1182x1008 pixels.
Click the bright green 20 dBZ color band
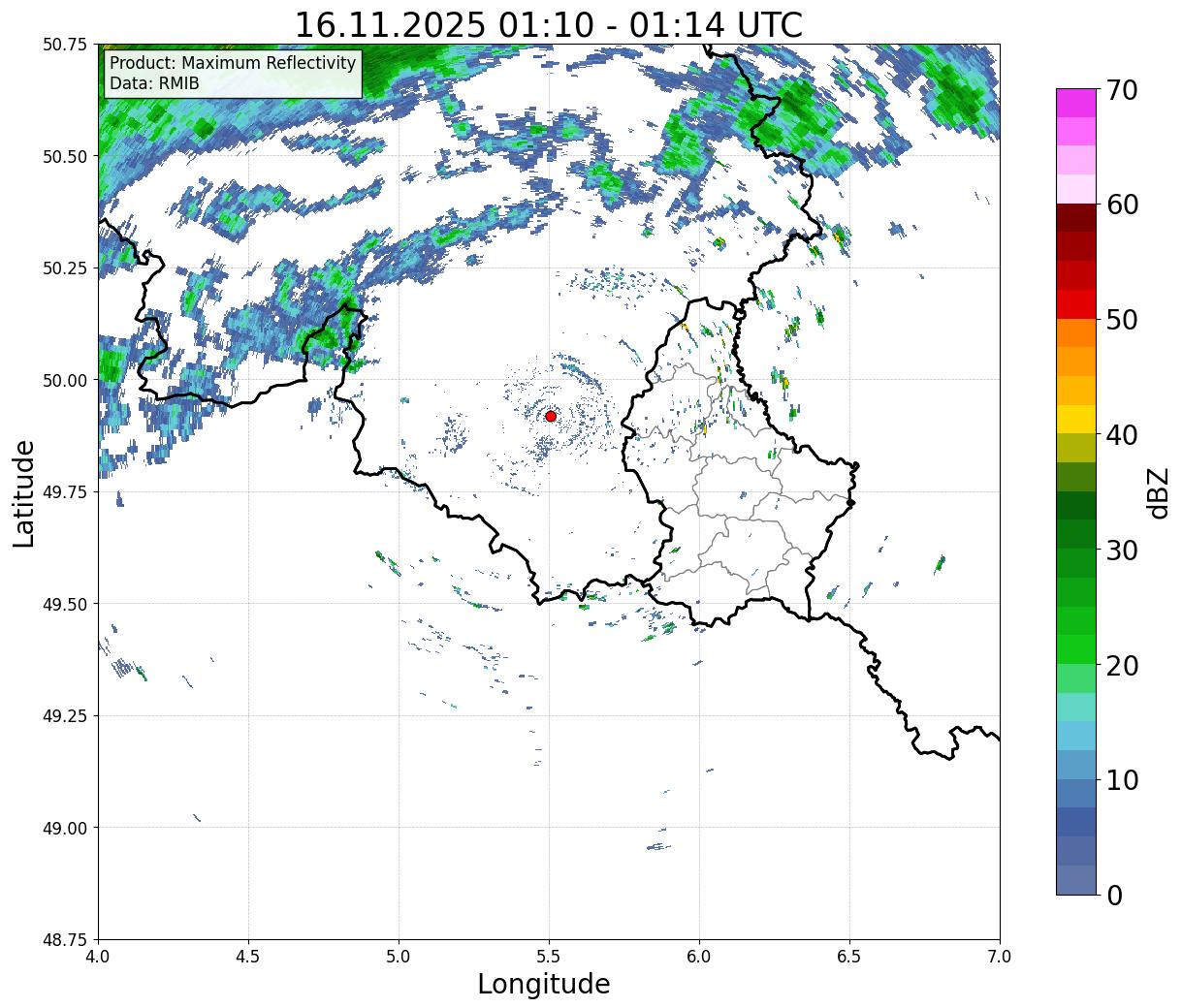(1076, 649)
